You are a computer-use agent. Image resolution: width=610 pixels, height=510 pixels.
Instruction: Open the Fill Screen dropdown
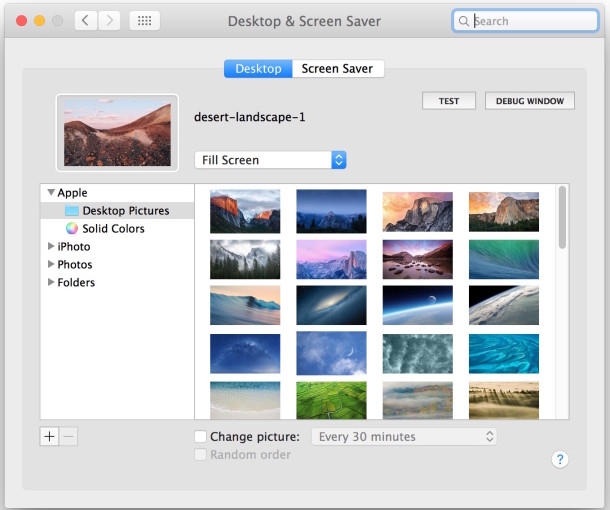pos(270,160)
